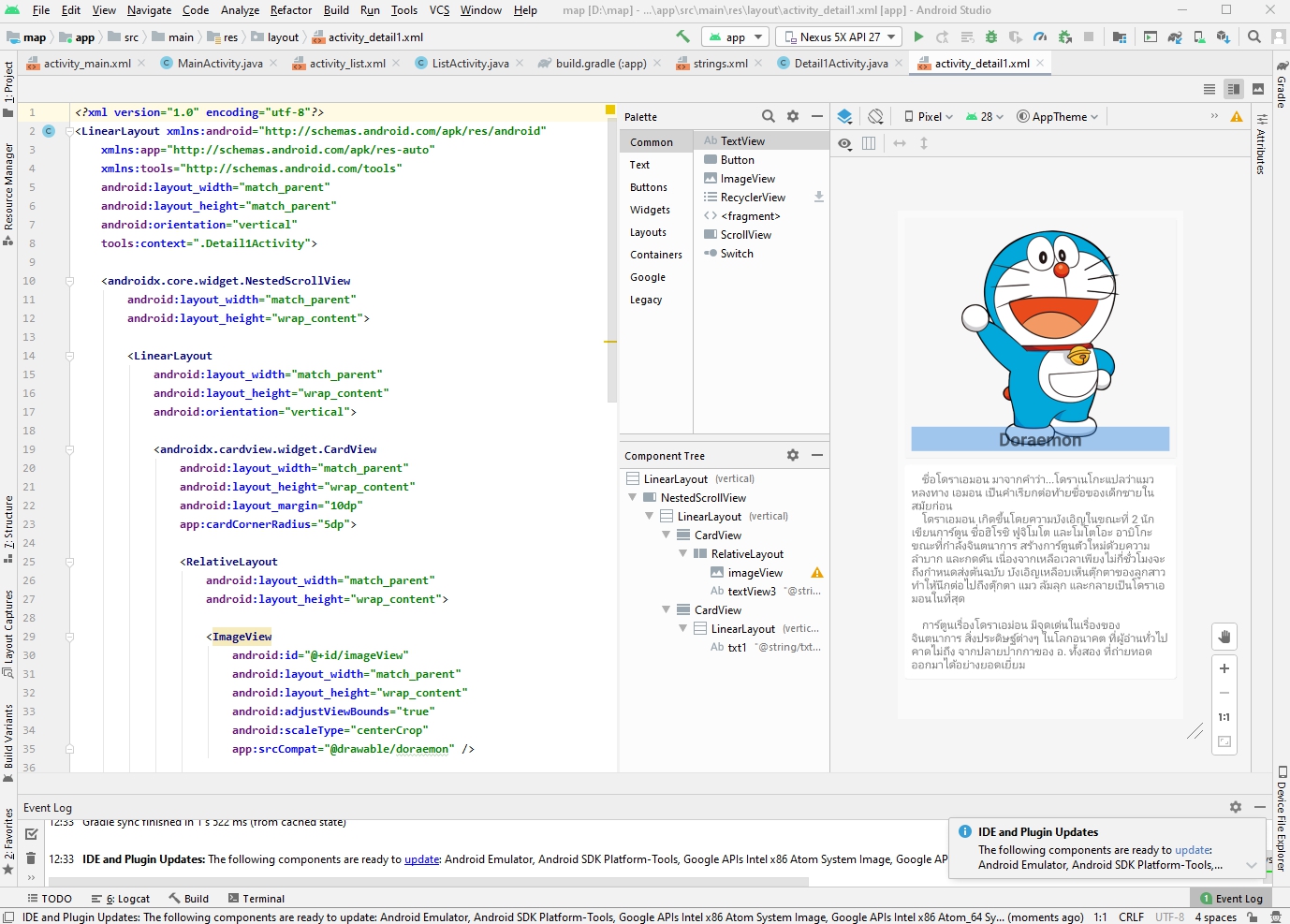Viewport: 1290px width, 924px height.
Task: Switch editor to Split view icon
Action: tap(1234, 89)
